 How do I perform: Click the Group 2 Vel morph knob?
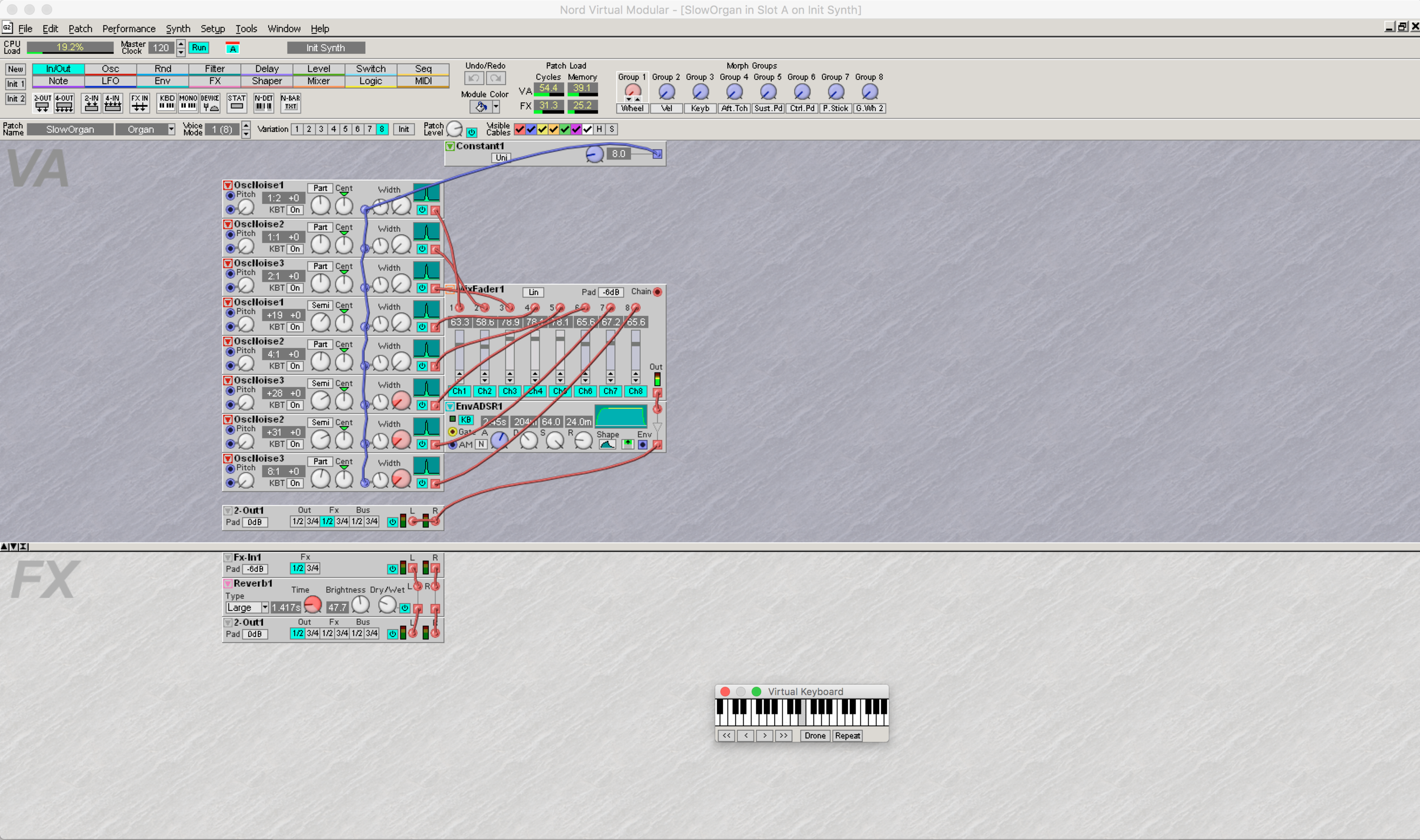point(666,91)
